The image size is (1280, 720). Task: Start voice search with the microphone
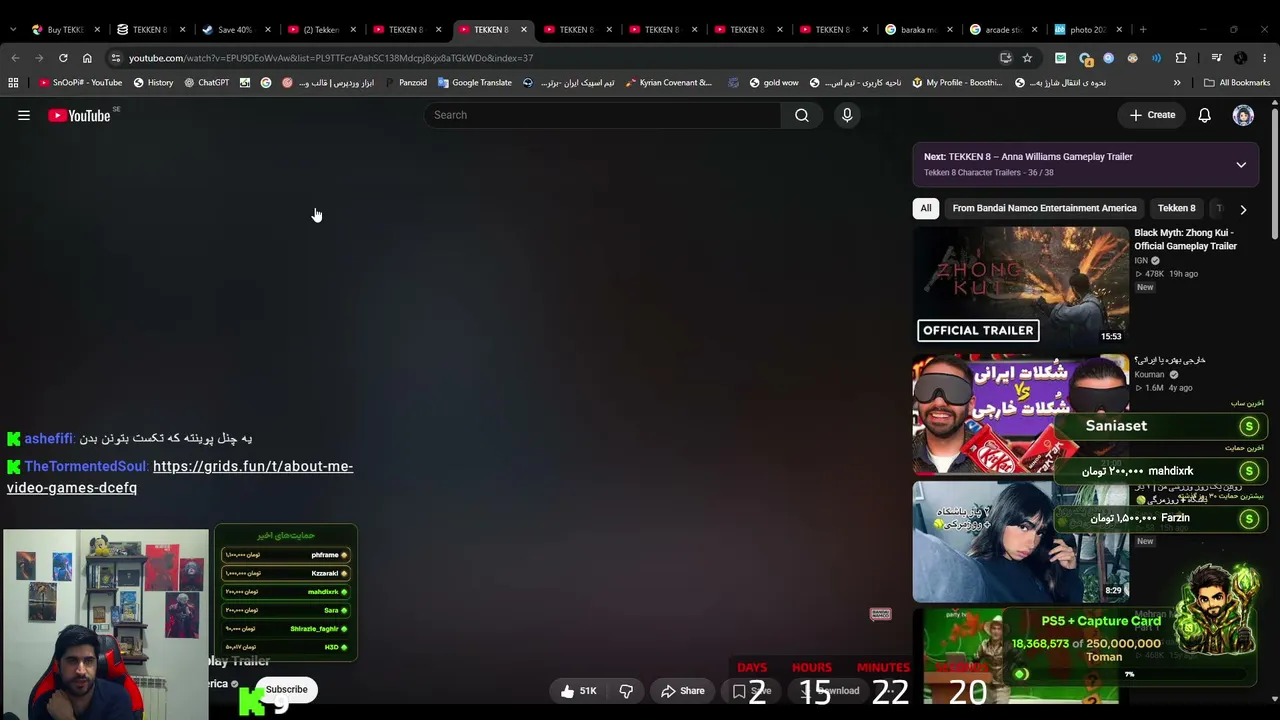(x=847, y=115)
